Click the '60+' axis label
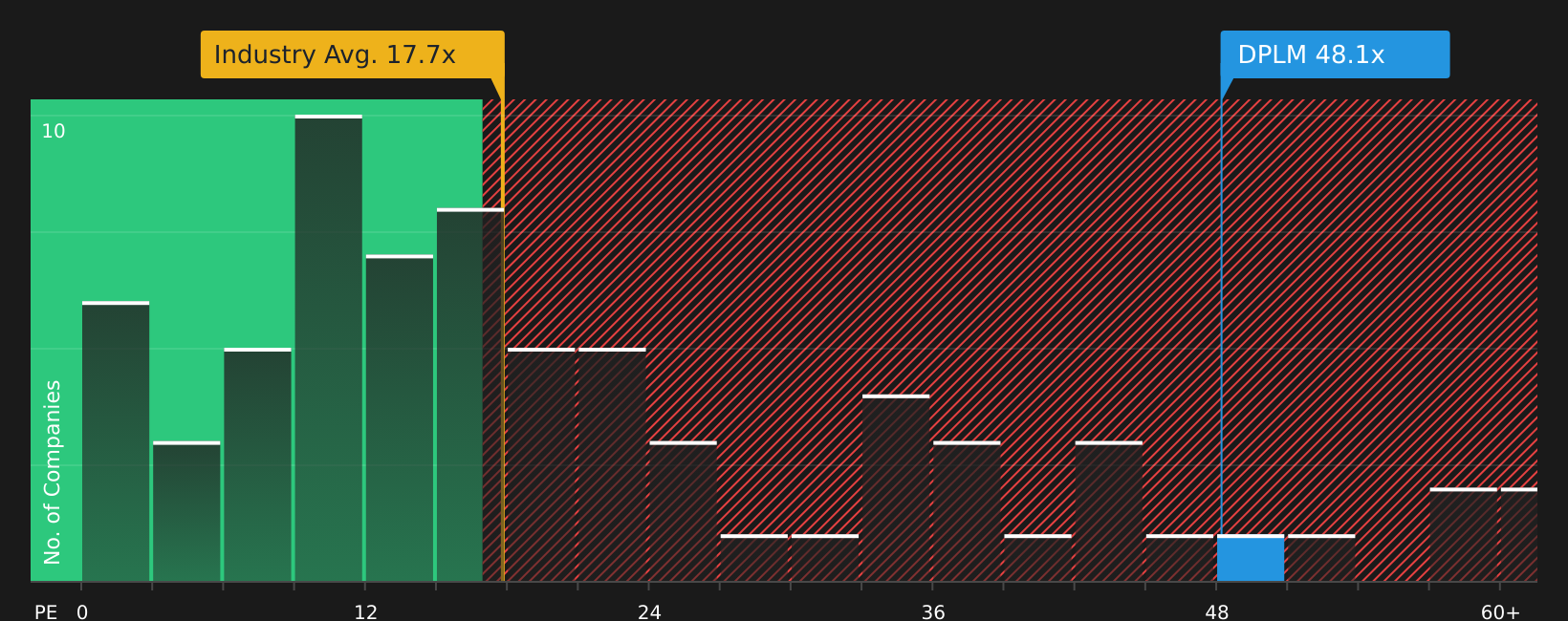This screenshot has height=621, width=1568. [1500, 612]
